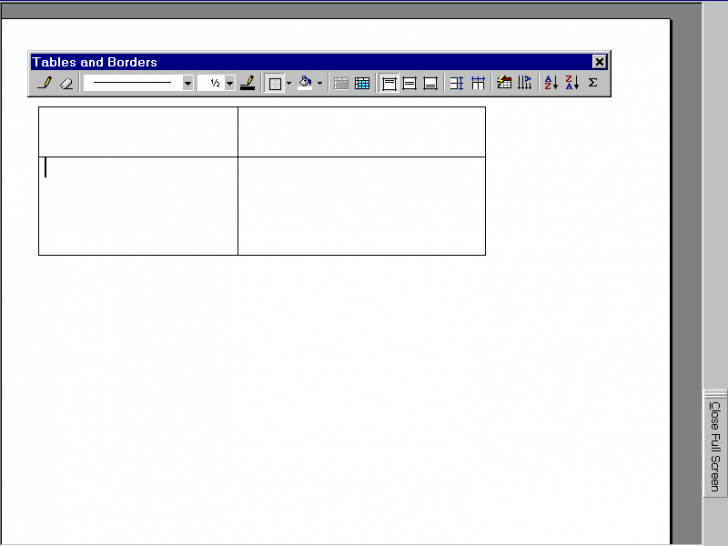The width and height of the screenshot is (728, 546).
Task: Expand the Border type dropdown arrow
Action: (x=289, y=84)
